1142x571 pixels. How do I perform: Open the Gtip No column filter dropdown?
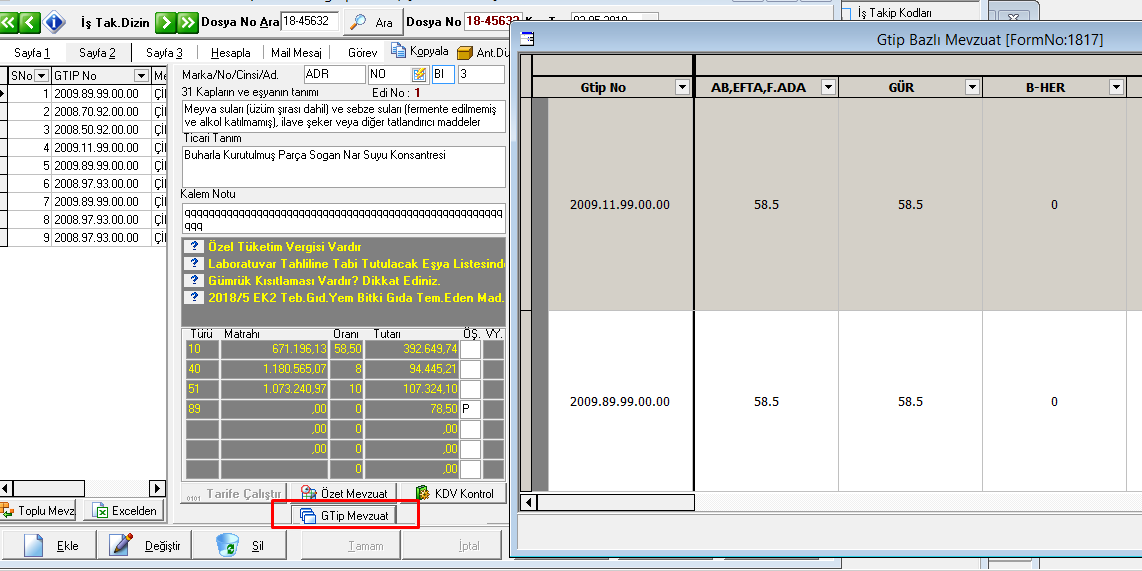pyautogui.click(x=682, y=88)
